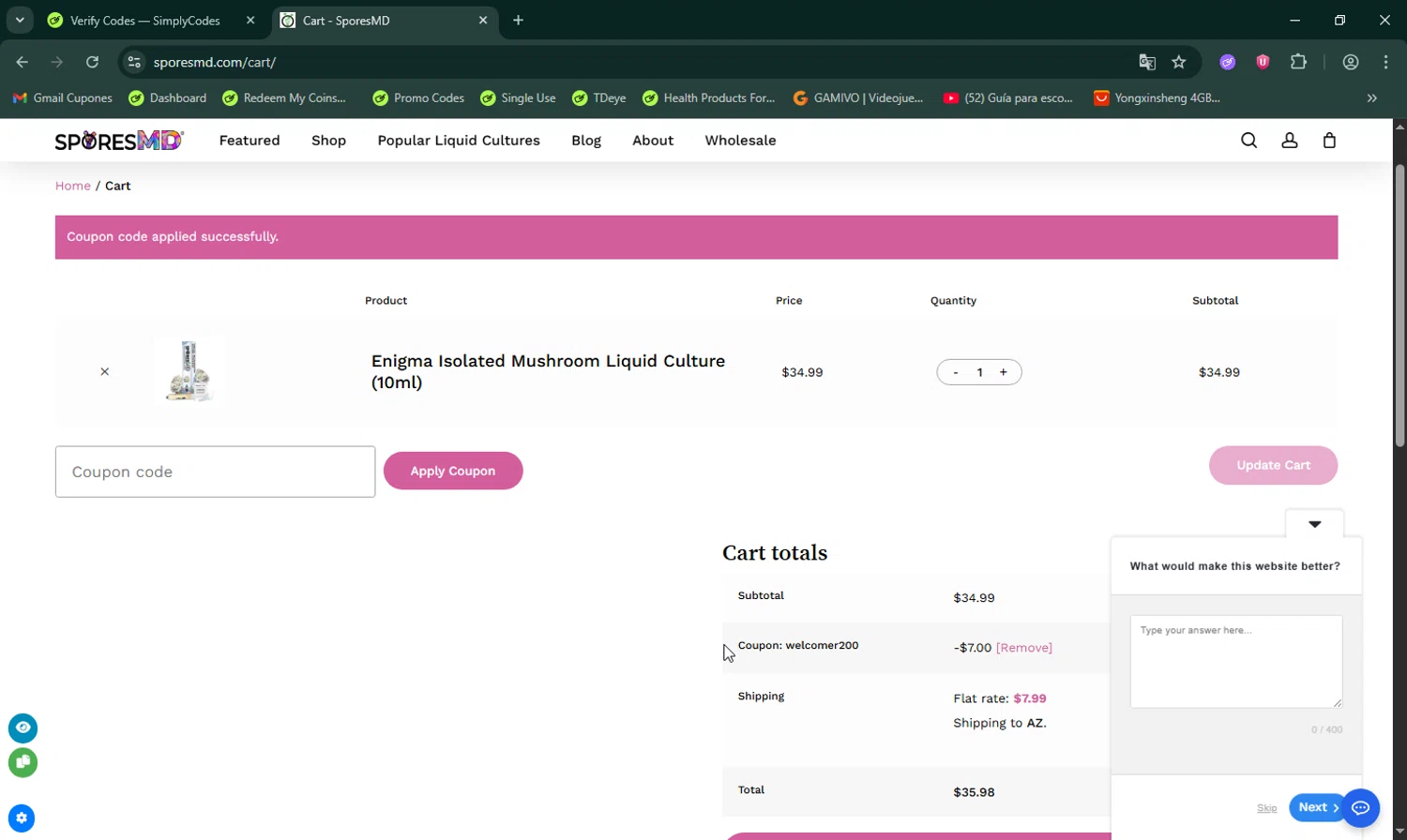Go to the Blog menu item
Viewport: 1407px width, 840px height.
(586, 141)
